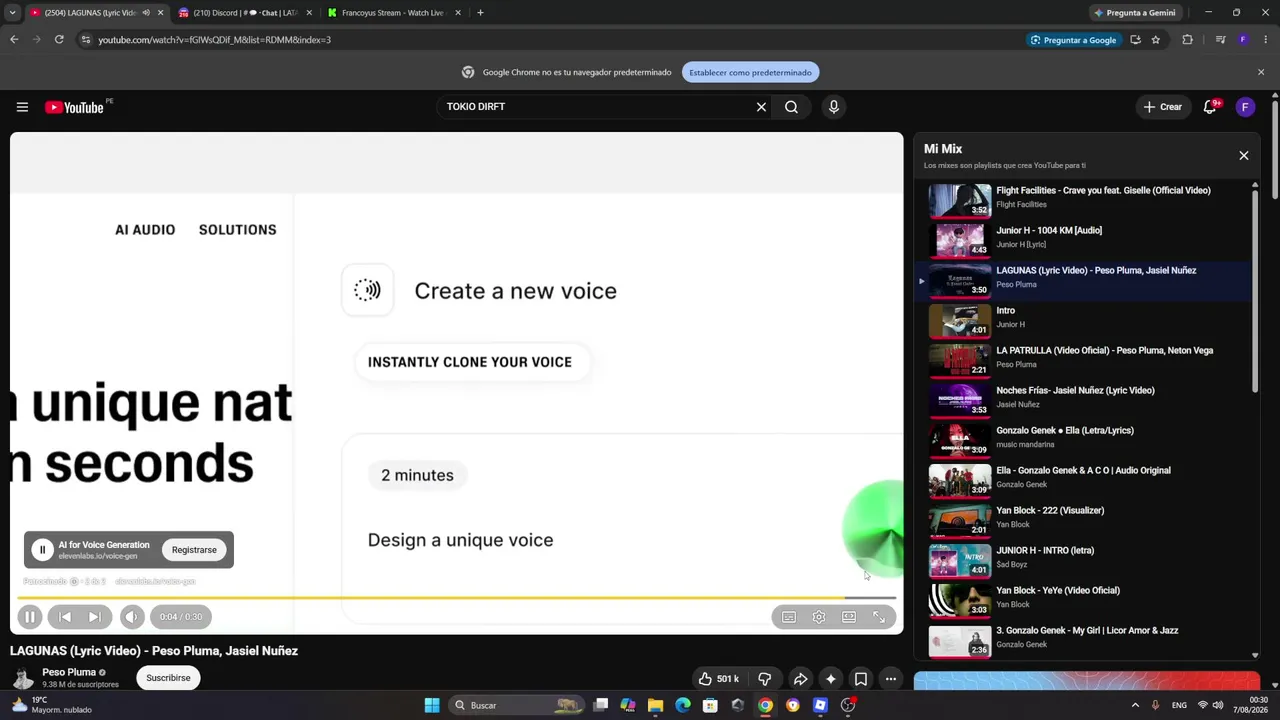Open the taskbar volume control
Viewport: 1280px width, 720px height.
click(x=1218, y=705)
